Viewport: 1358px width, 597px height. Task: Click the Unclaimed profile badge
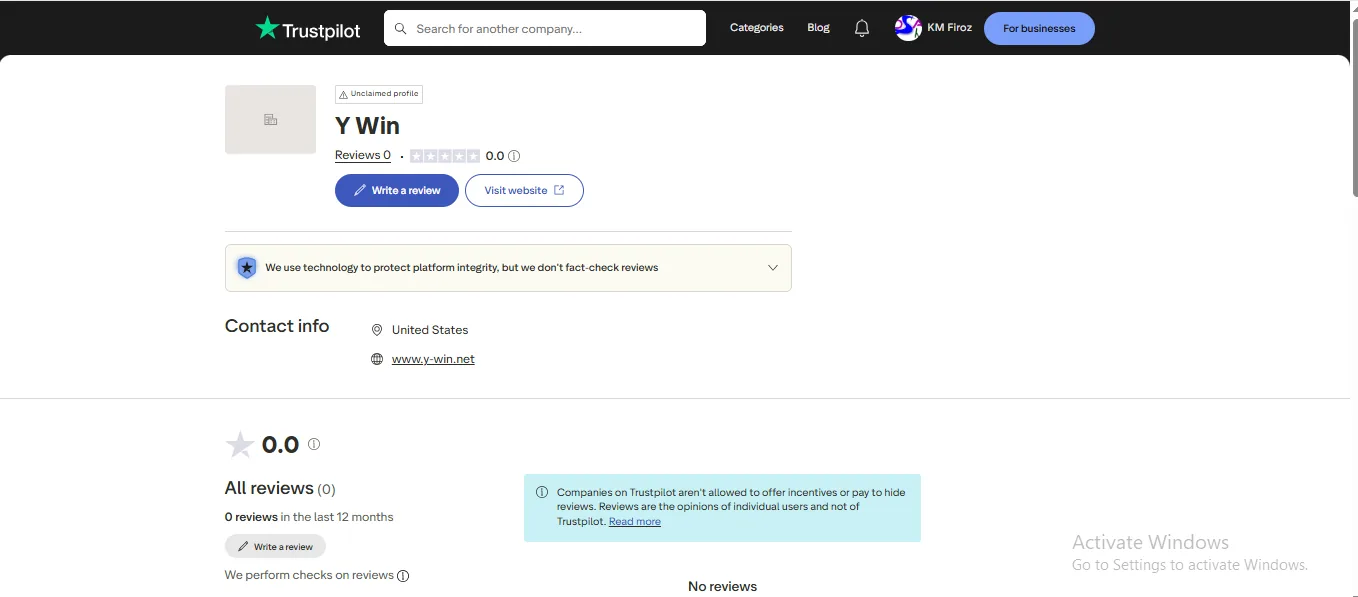pyautogui.click(x=379, y=94)
